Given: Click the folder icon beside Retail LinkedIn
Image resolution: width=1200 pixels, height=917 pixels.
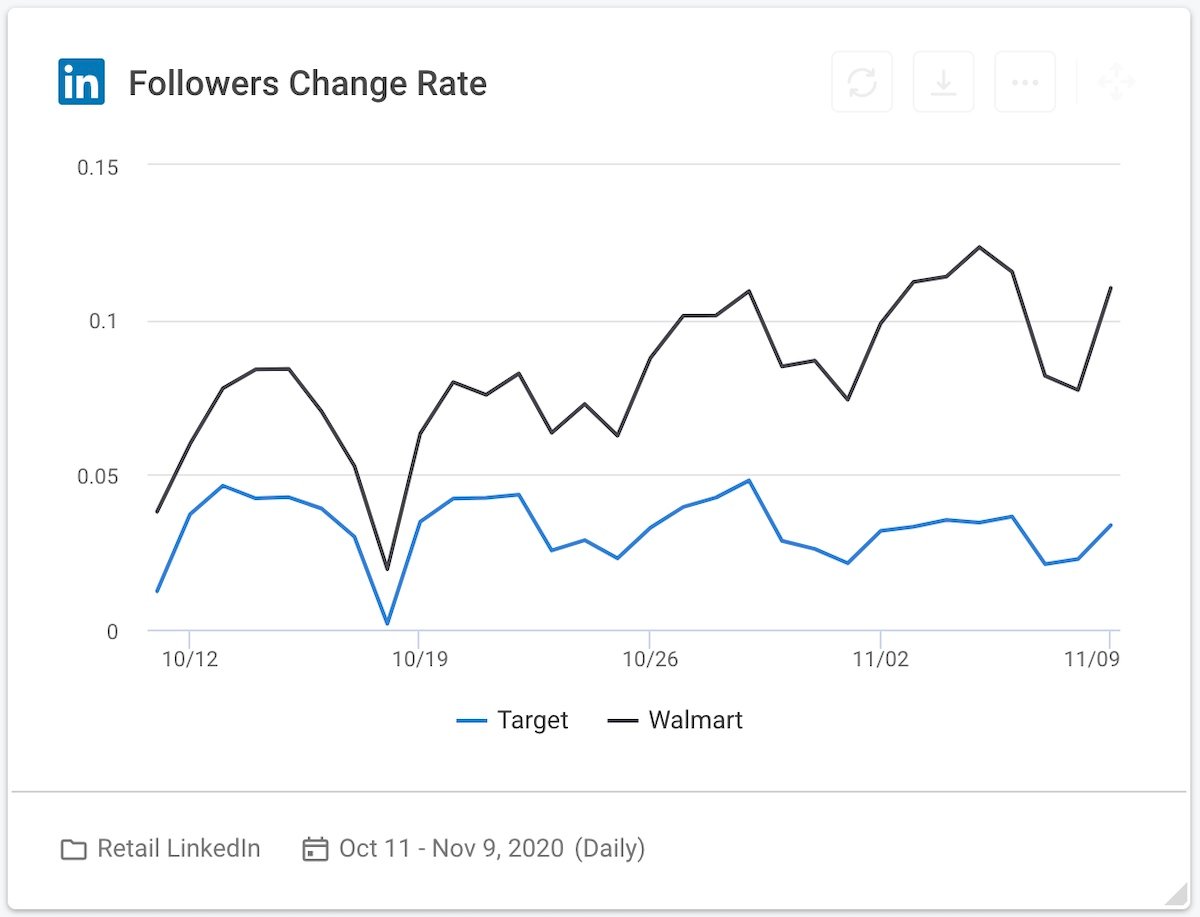Looking at the screenshot, I should [73, 850].
